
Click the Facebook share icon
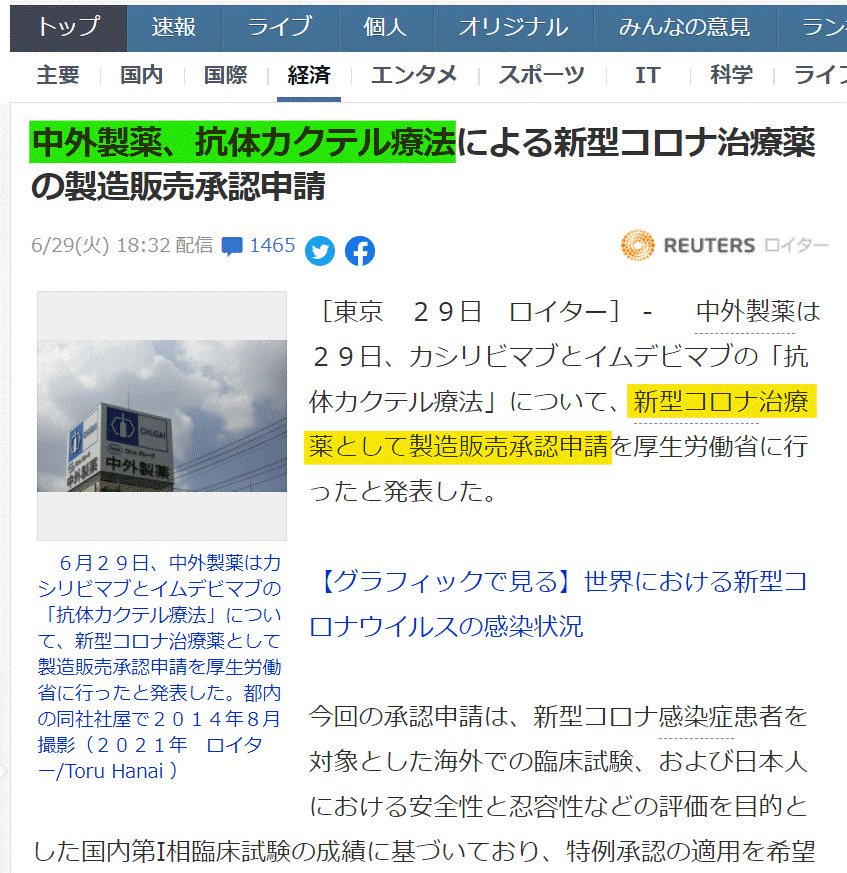click(360, 251)
